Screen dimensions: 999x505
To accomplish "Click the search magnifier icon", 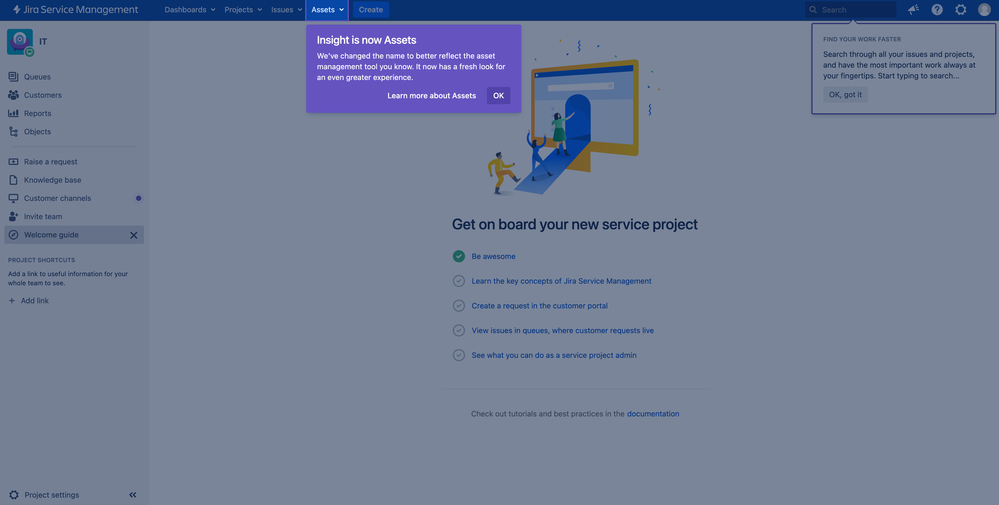I will (x=813, y=10).
